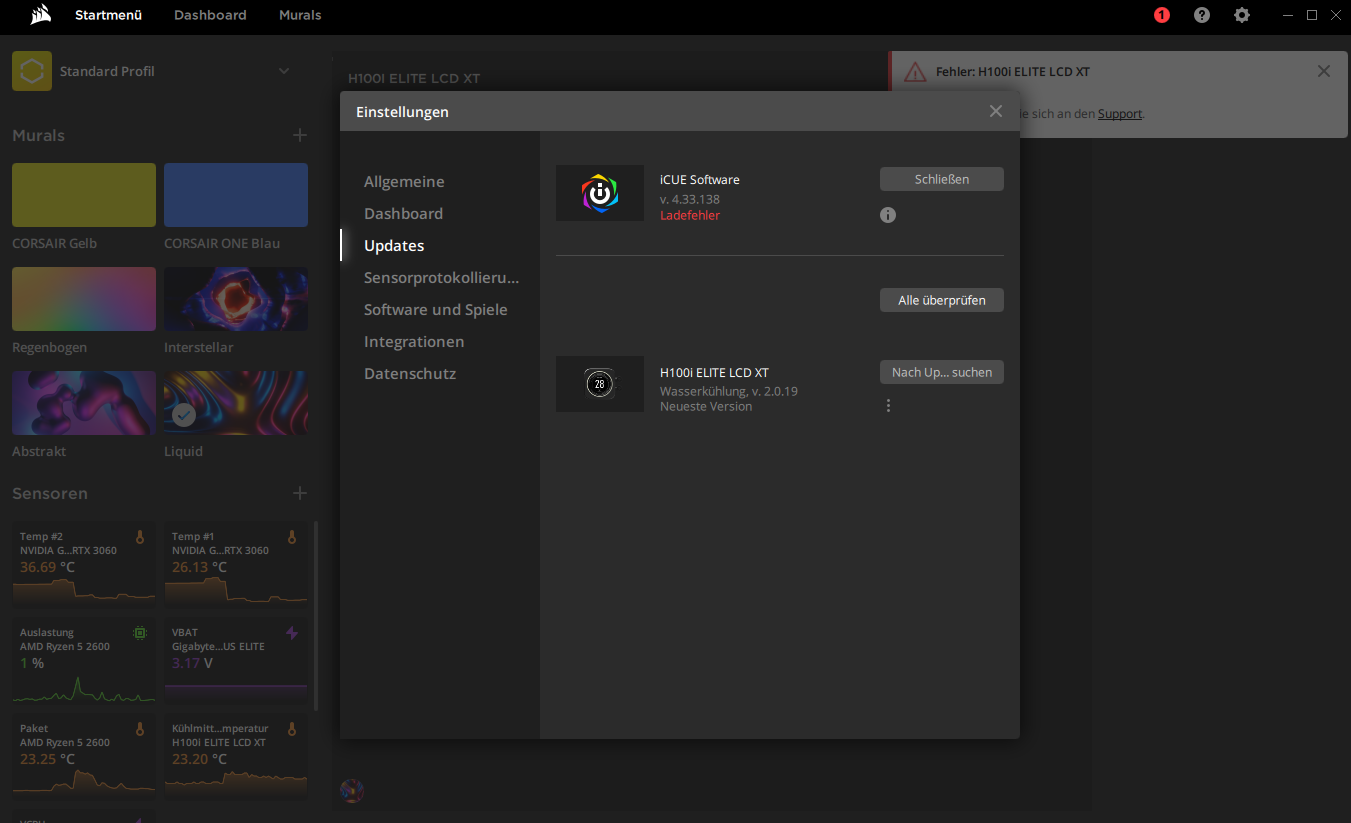Screen dimensions: 1351x823
Task: Open the Support link in error notification
Action: coord(1120,114)
